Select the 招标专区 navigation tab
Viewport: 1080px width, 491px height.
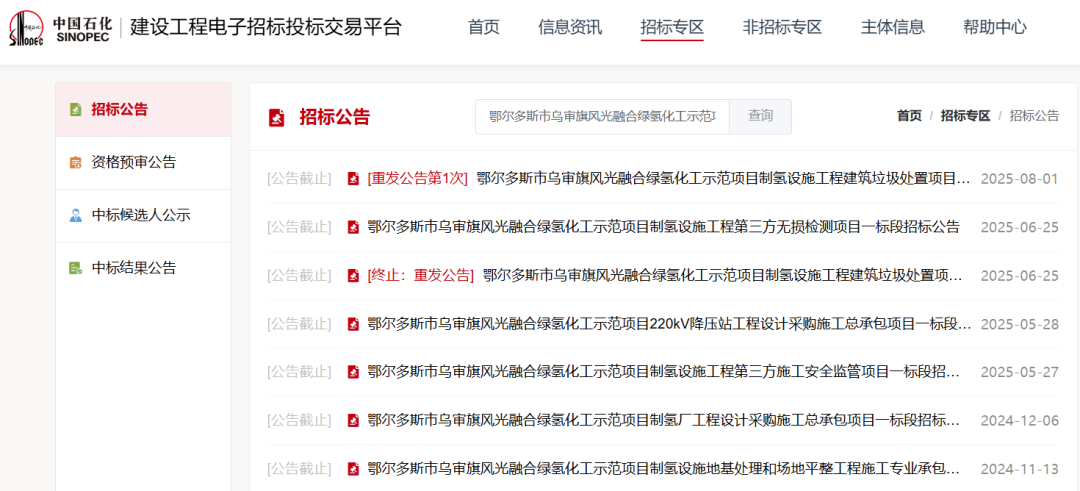point(672,28)
